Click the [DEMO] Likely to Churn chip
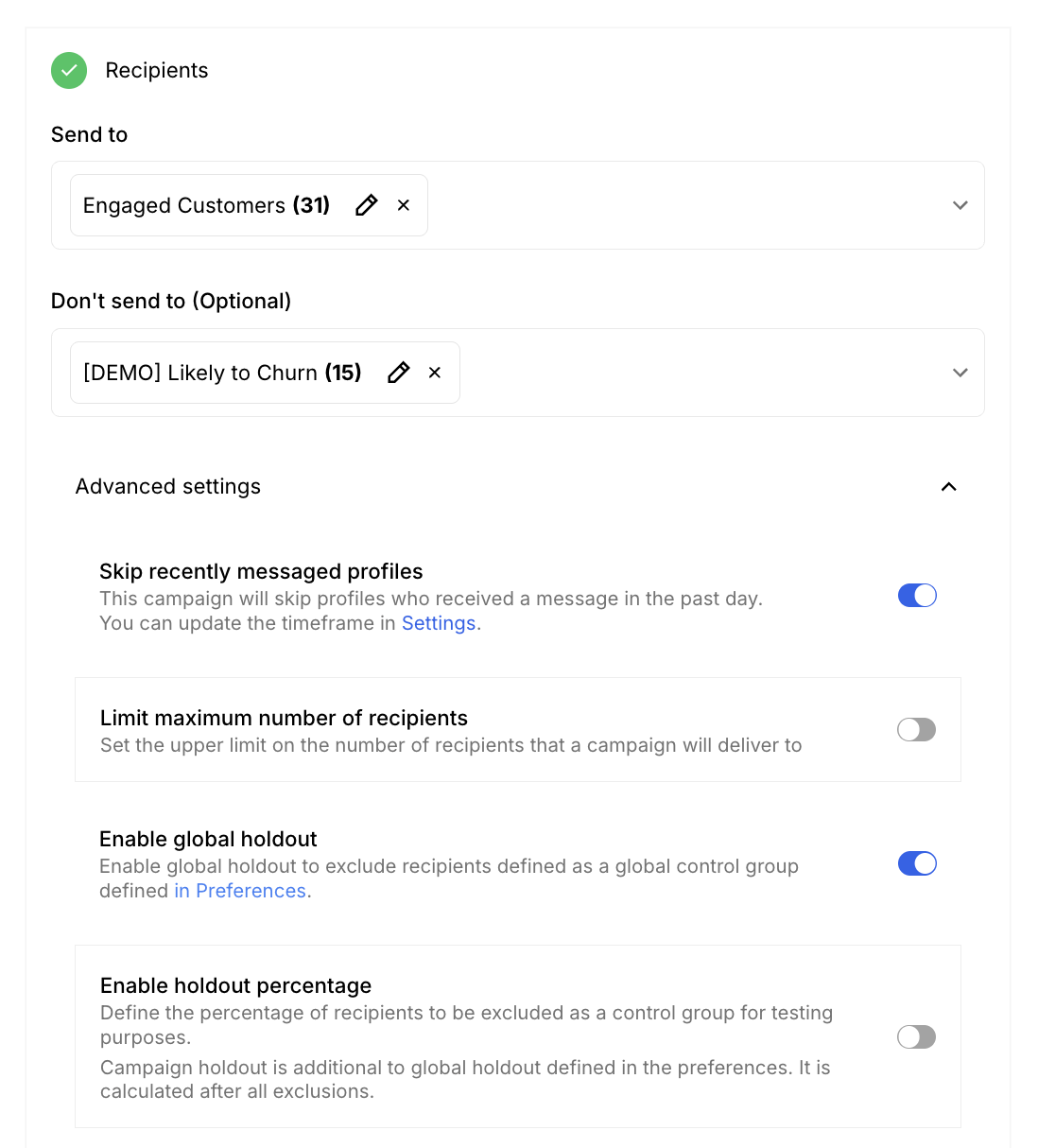1038x1148 pixels. click(x=222, y=373)
